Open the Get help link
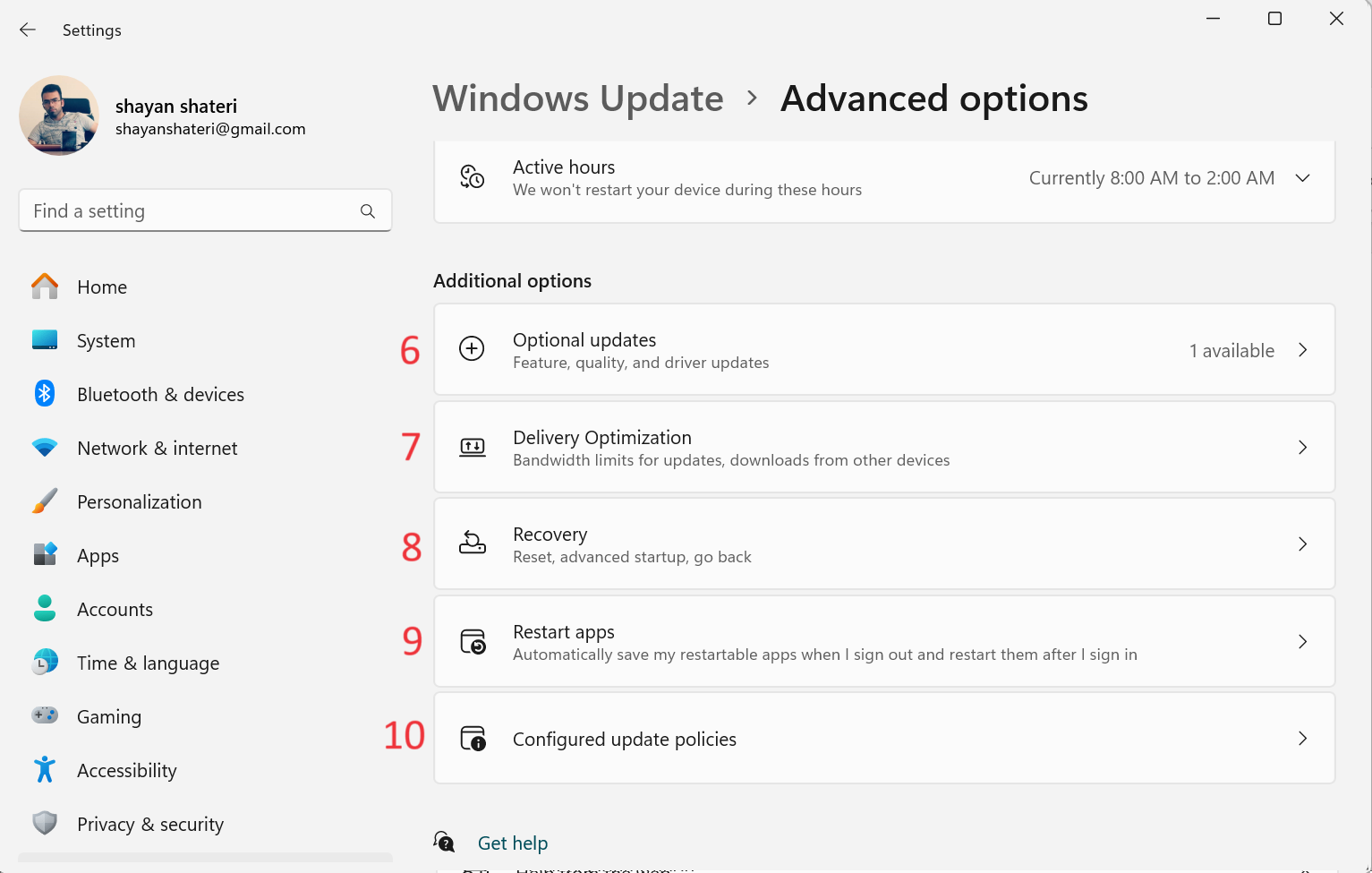This screenshot has width=1372, height=873. 513,843
